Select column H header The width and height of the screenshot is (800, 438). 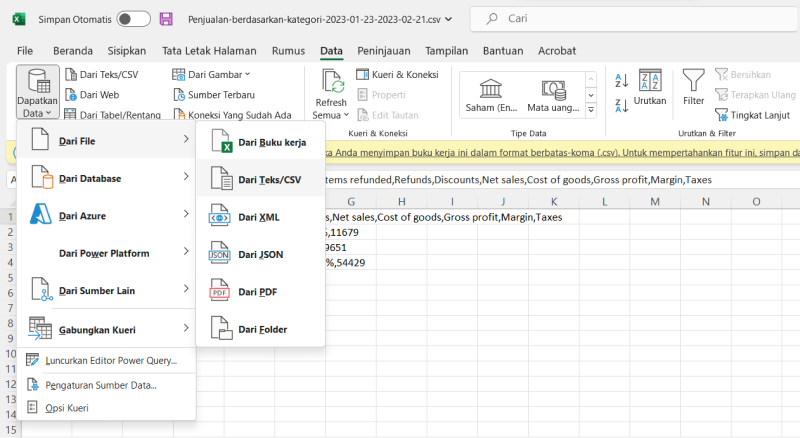(402, 201)
